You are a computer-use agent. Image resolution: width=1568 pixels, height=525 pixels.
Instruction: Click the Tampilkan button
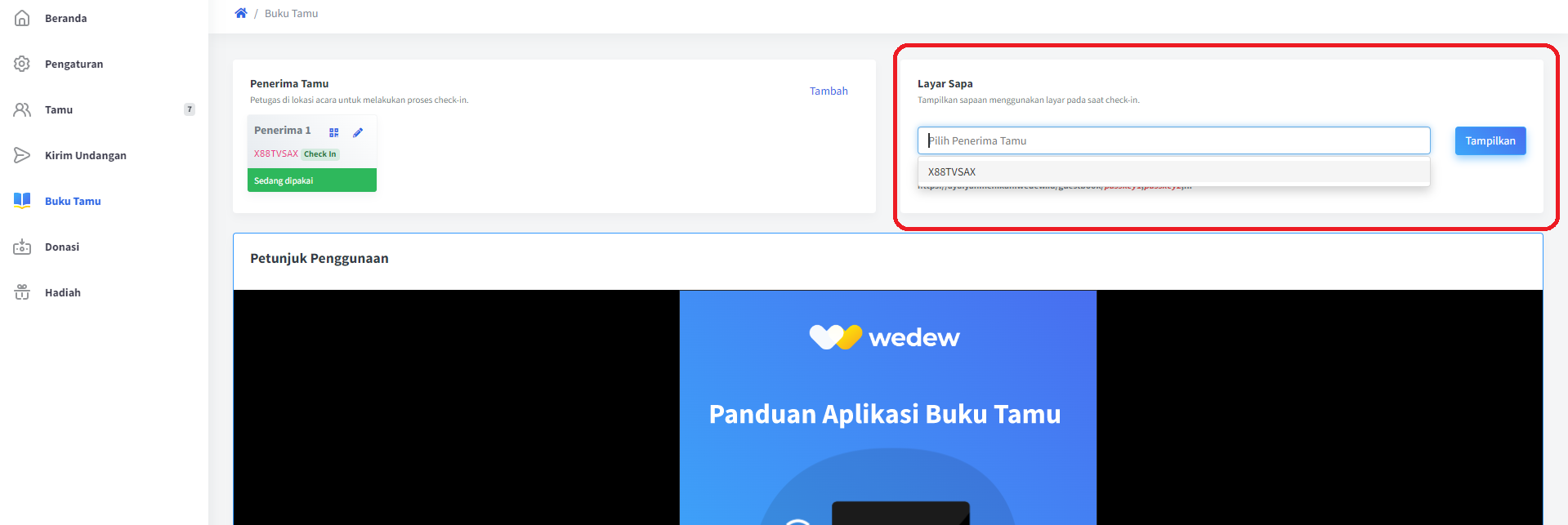pos(1490,140)
